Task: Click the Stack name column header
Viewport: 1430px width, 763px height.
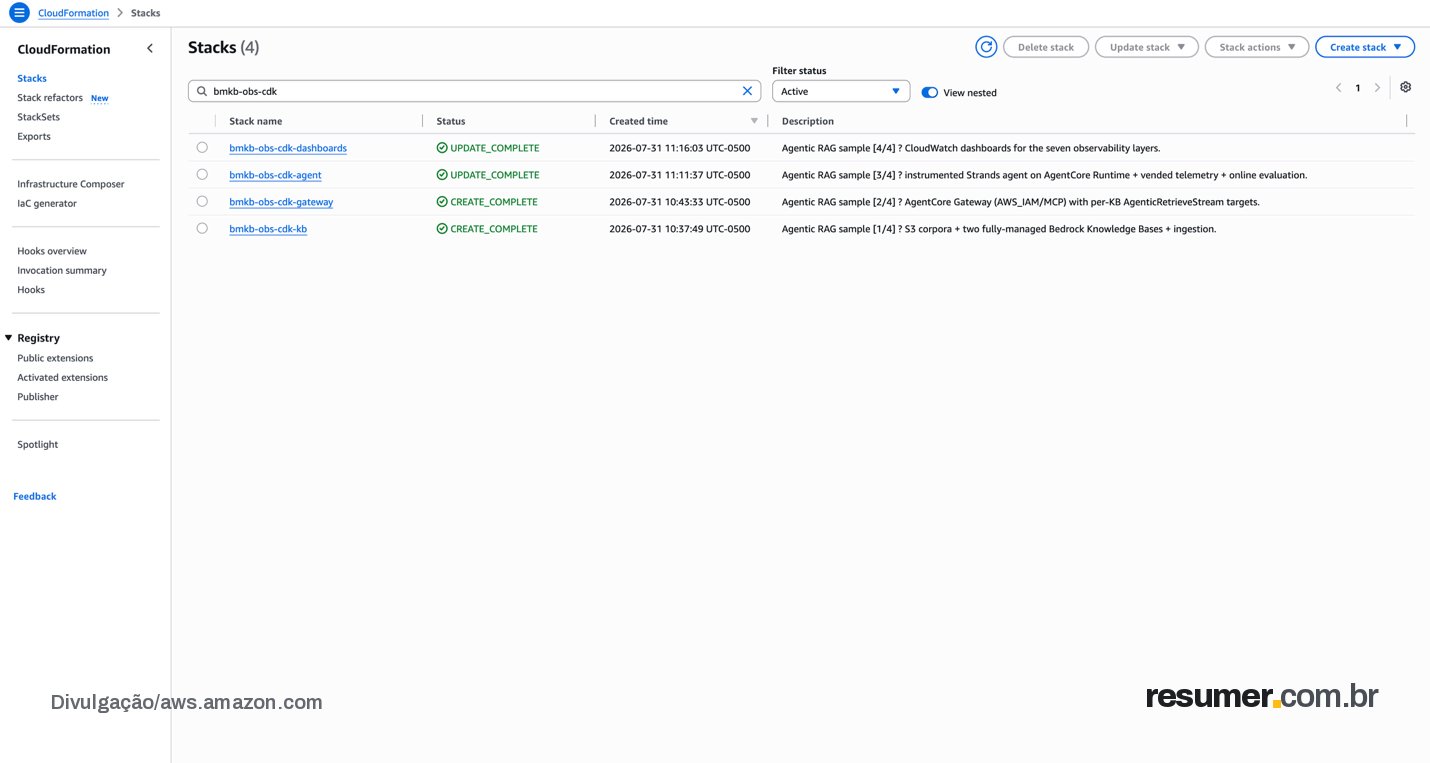Action: 256,121
